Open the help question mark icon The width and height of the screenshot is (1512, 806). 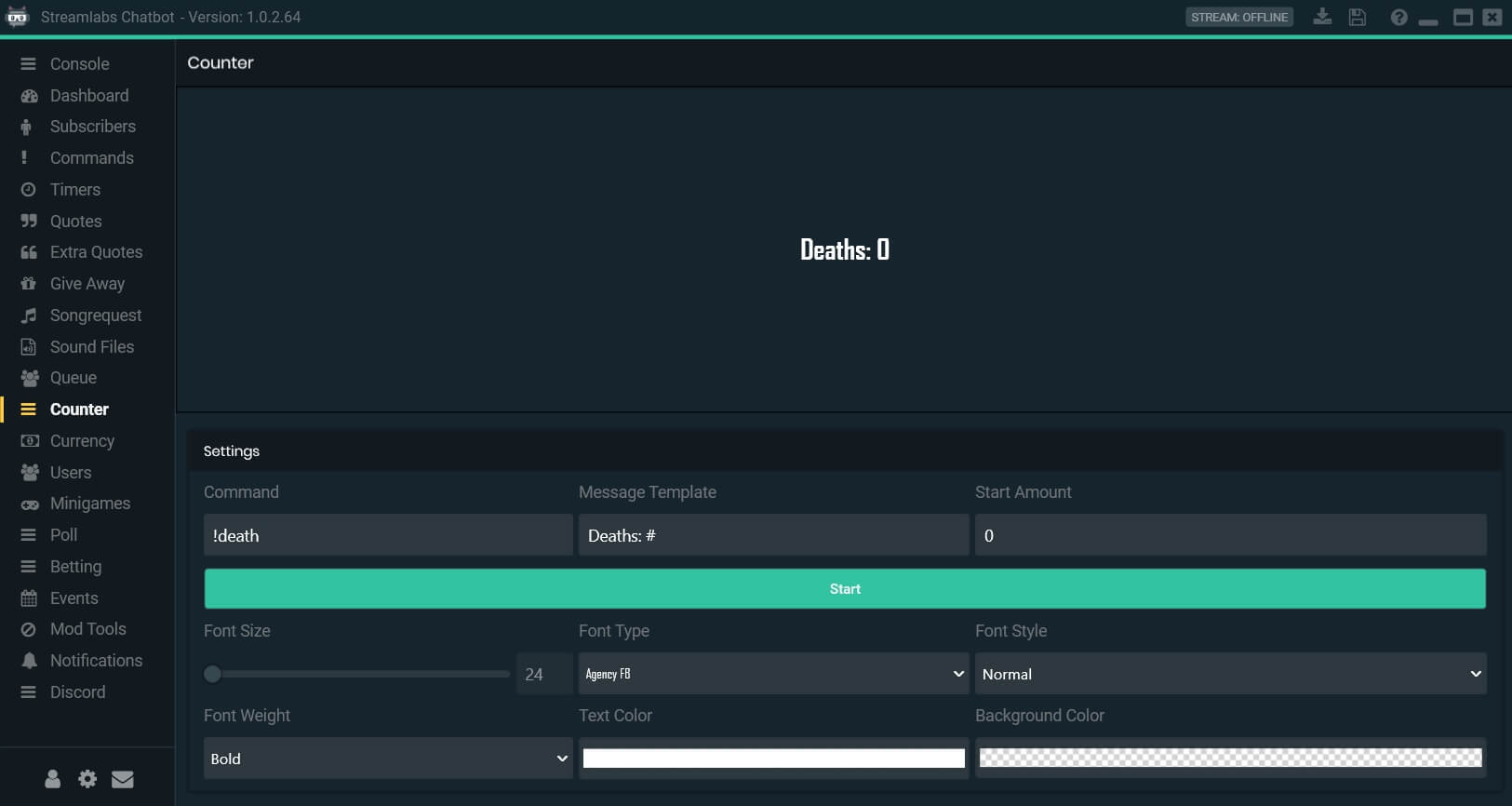pos(1398,17)
